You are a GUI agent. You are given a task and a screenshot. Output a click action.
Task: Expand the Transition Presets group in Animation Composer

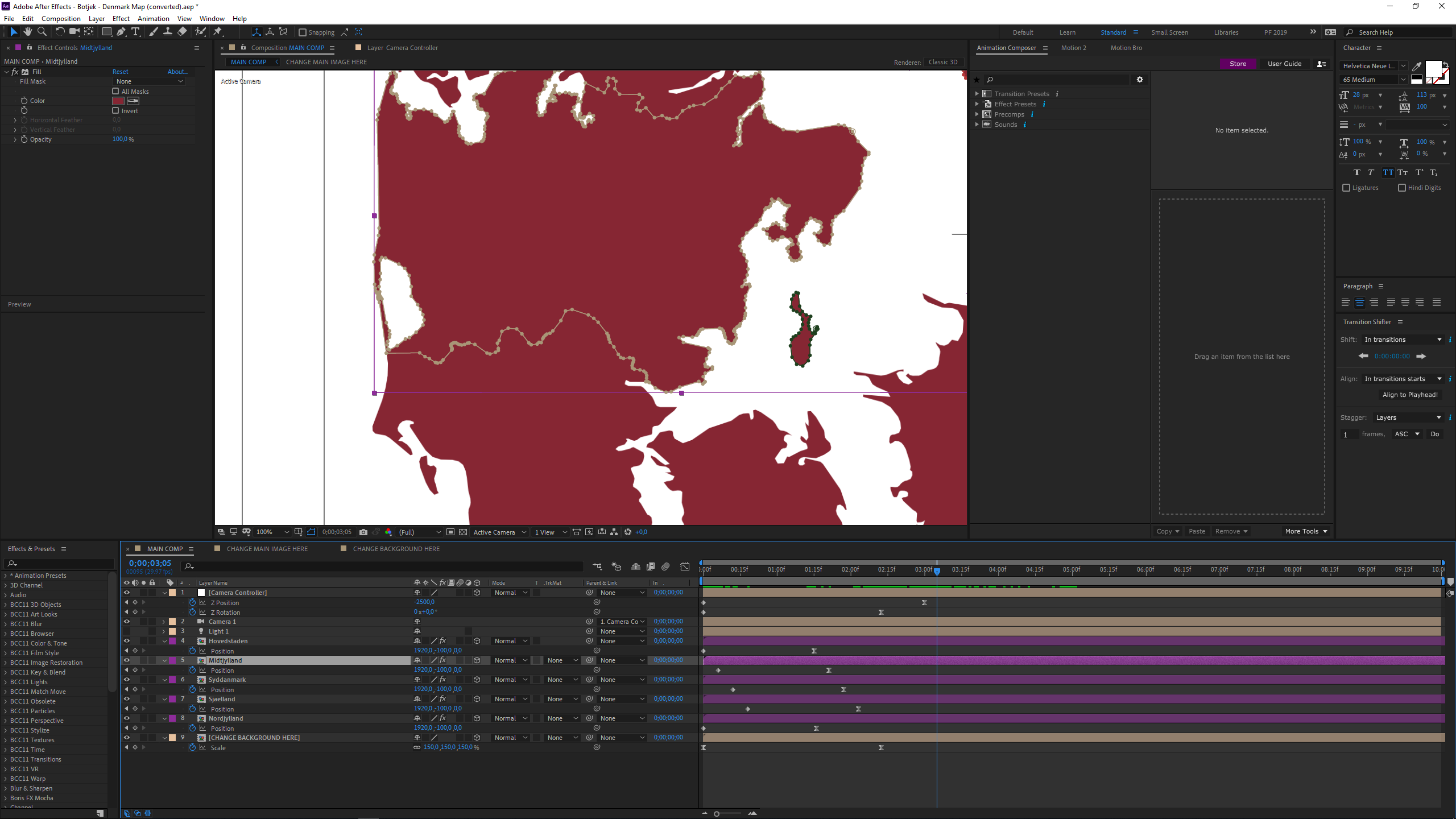click(977, 93)
